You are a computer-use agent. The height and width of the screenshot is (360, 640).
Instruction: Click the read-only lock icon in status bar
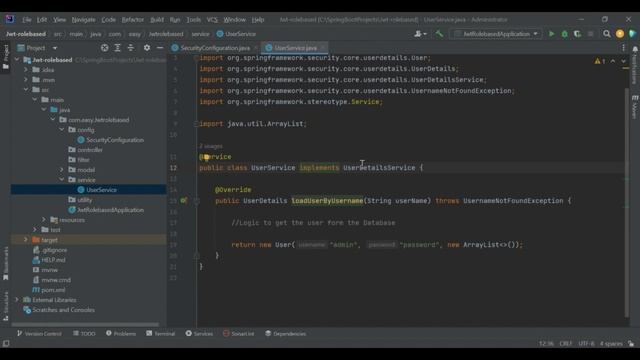click(631, 344)
